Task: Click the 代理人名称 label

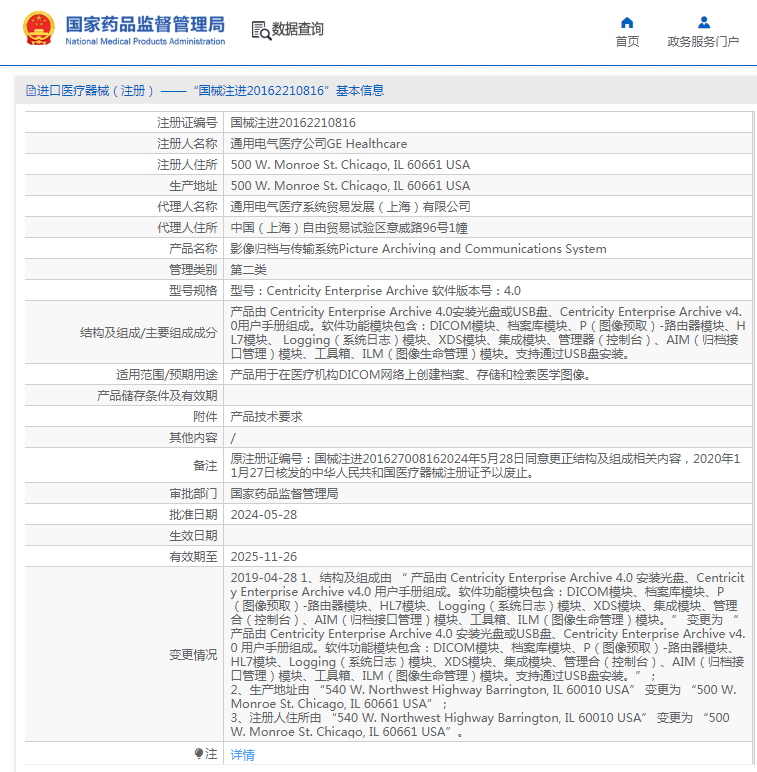Action: pos(187,207)
